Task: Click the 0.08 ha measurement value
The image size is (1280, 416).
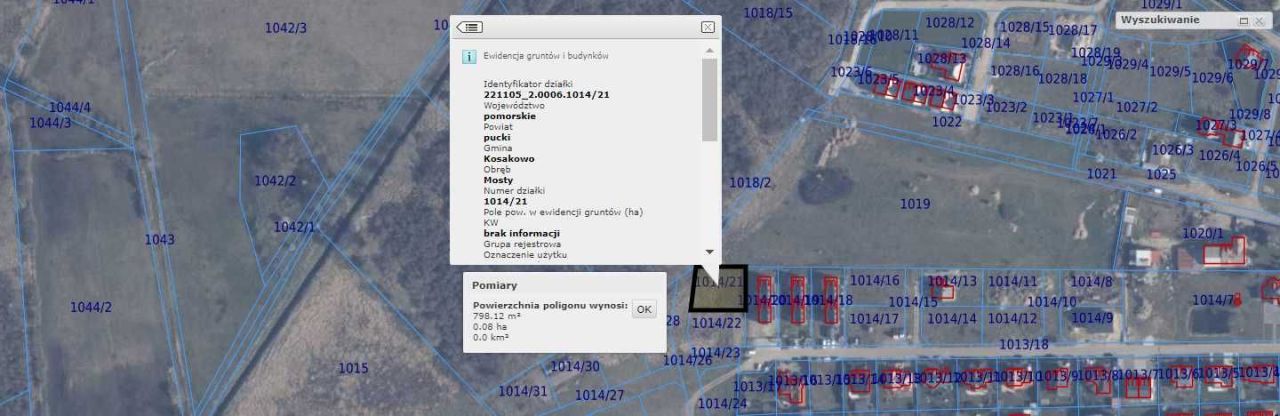Action: click(489, 327)
